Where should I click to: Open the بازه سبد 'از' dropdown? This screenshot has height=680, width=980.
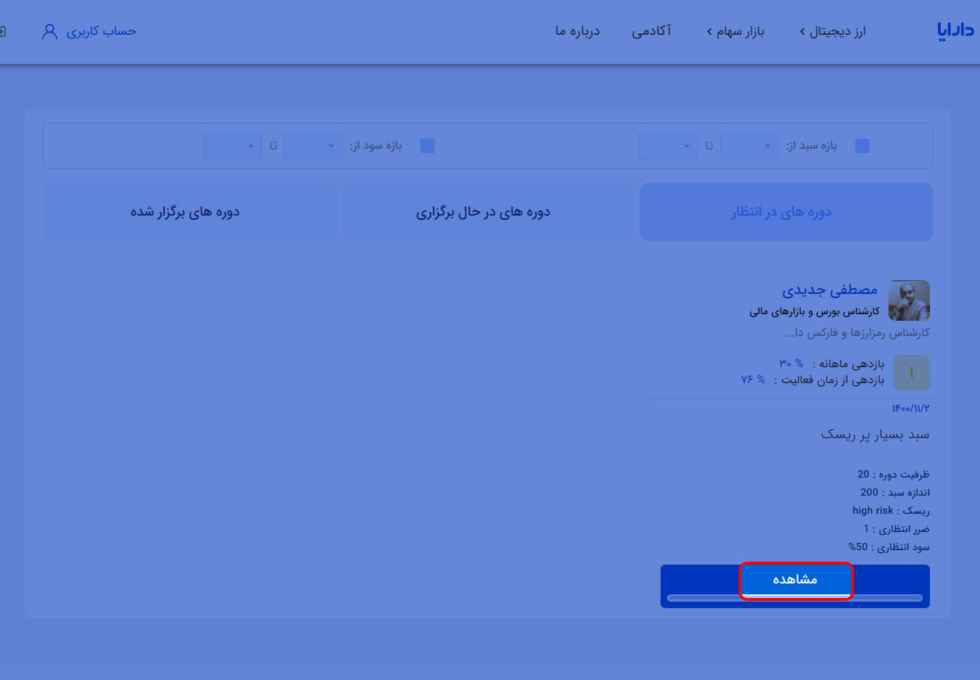(749, 146)
